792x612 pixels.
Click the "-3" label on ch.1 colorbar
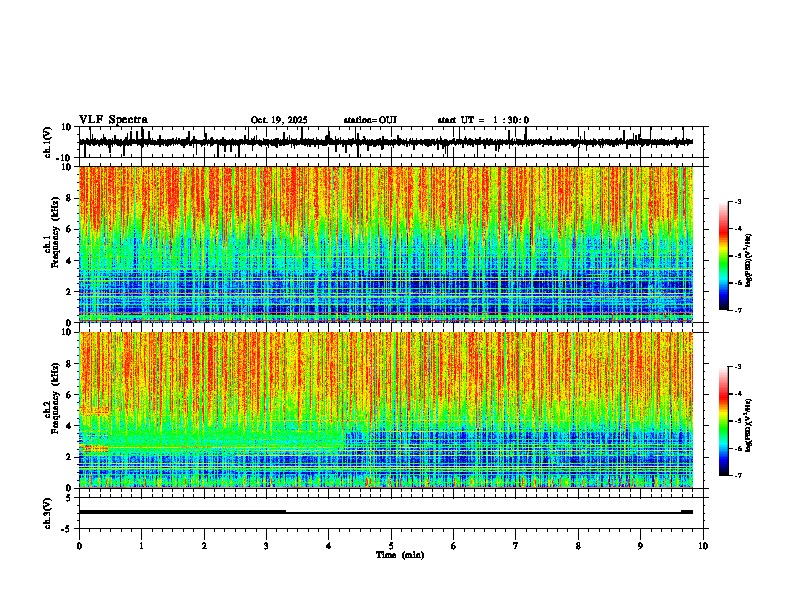[x=737, y=201]
